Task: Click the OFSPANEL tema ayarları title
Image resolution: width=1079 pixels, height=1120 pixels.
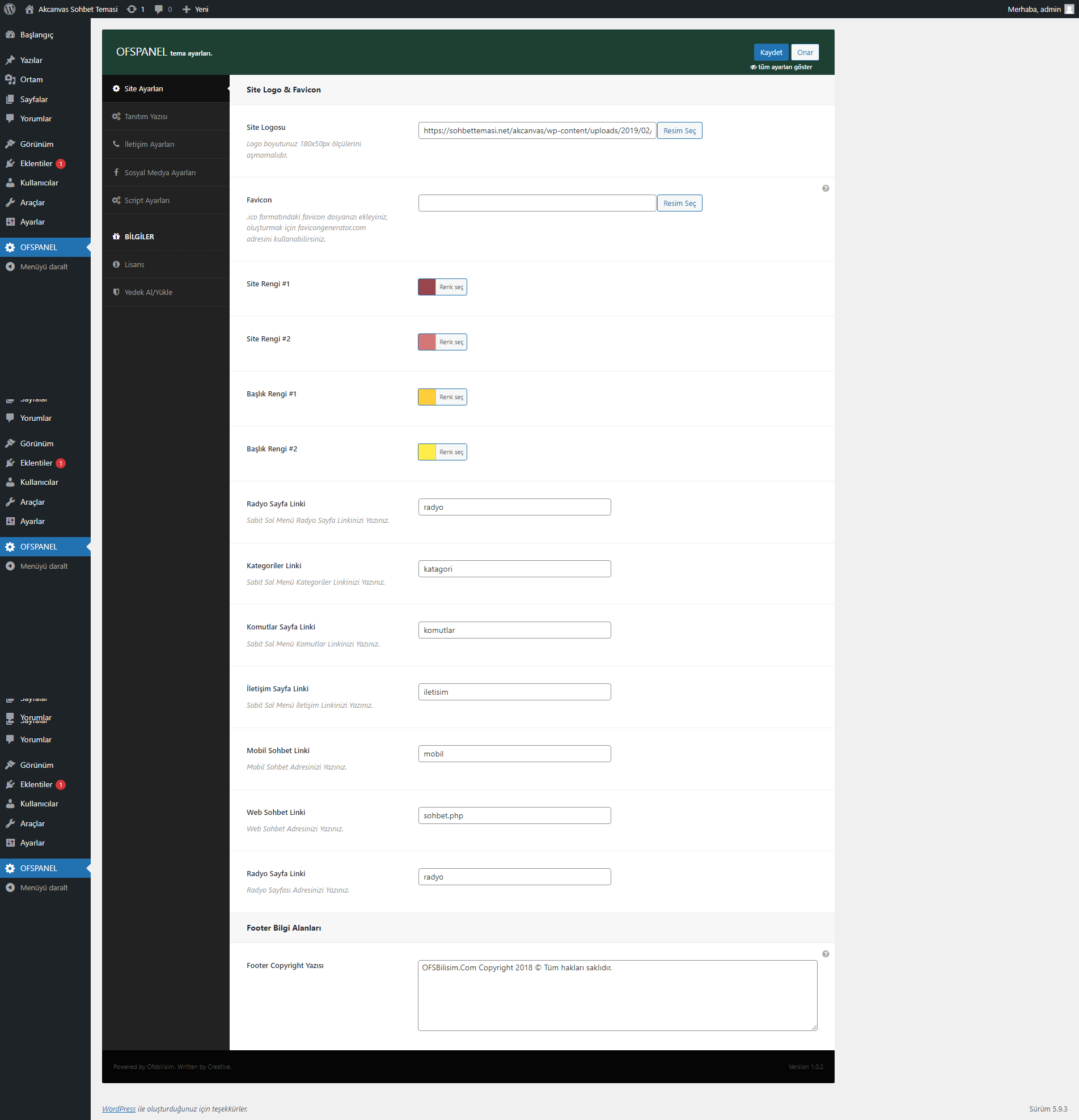Action: (x=164, y=52)
